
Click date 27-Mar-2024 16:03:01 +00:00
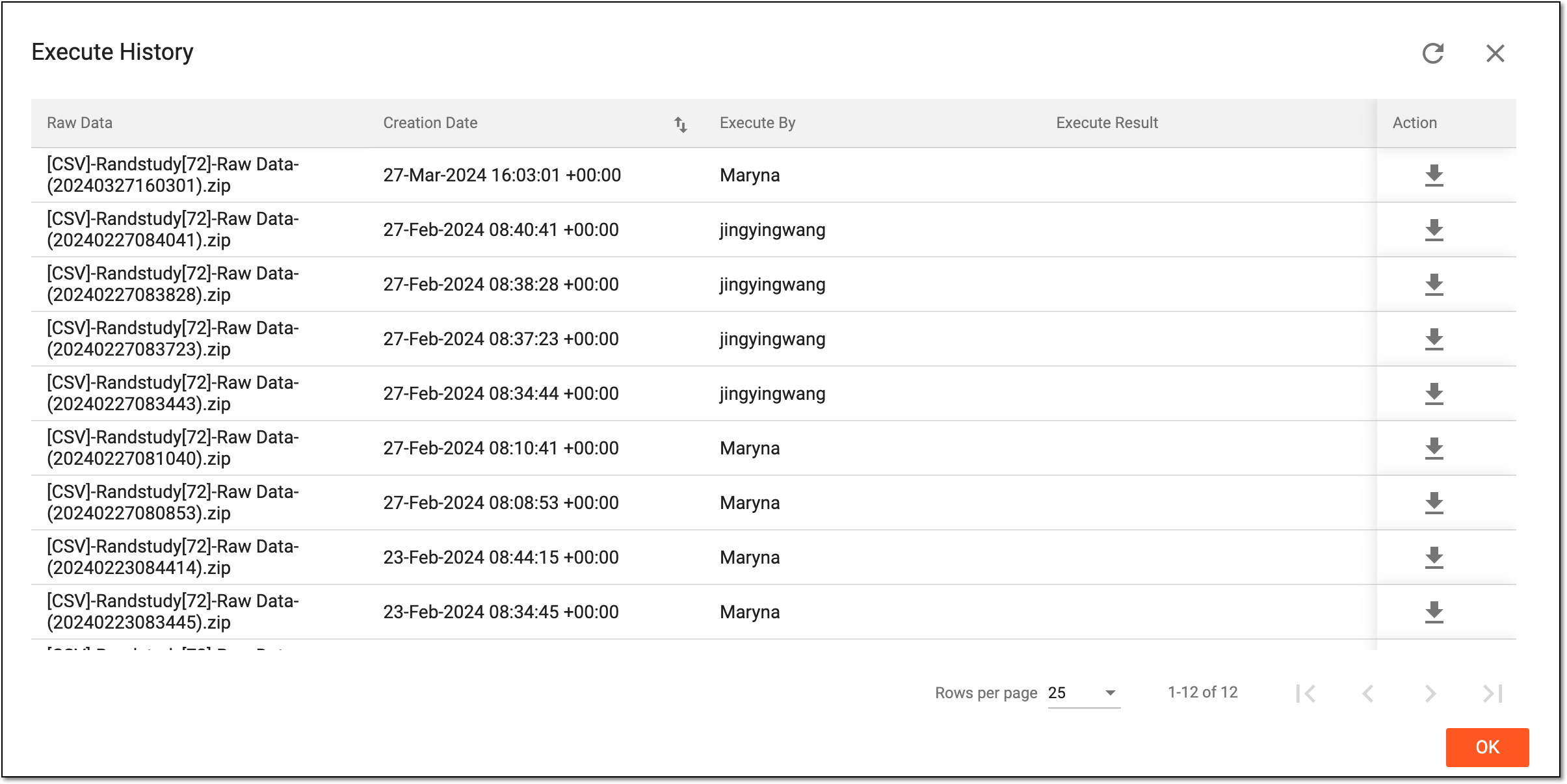pos(502,176)
